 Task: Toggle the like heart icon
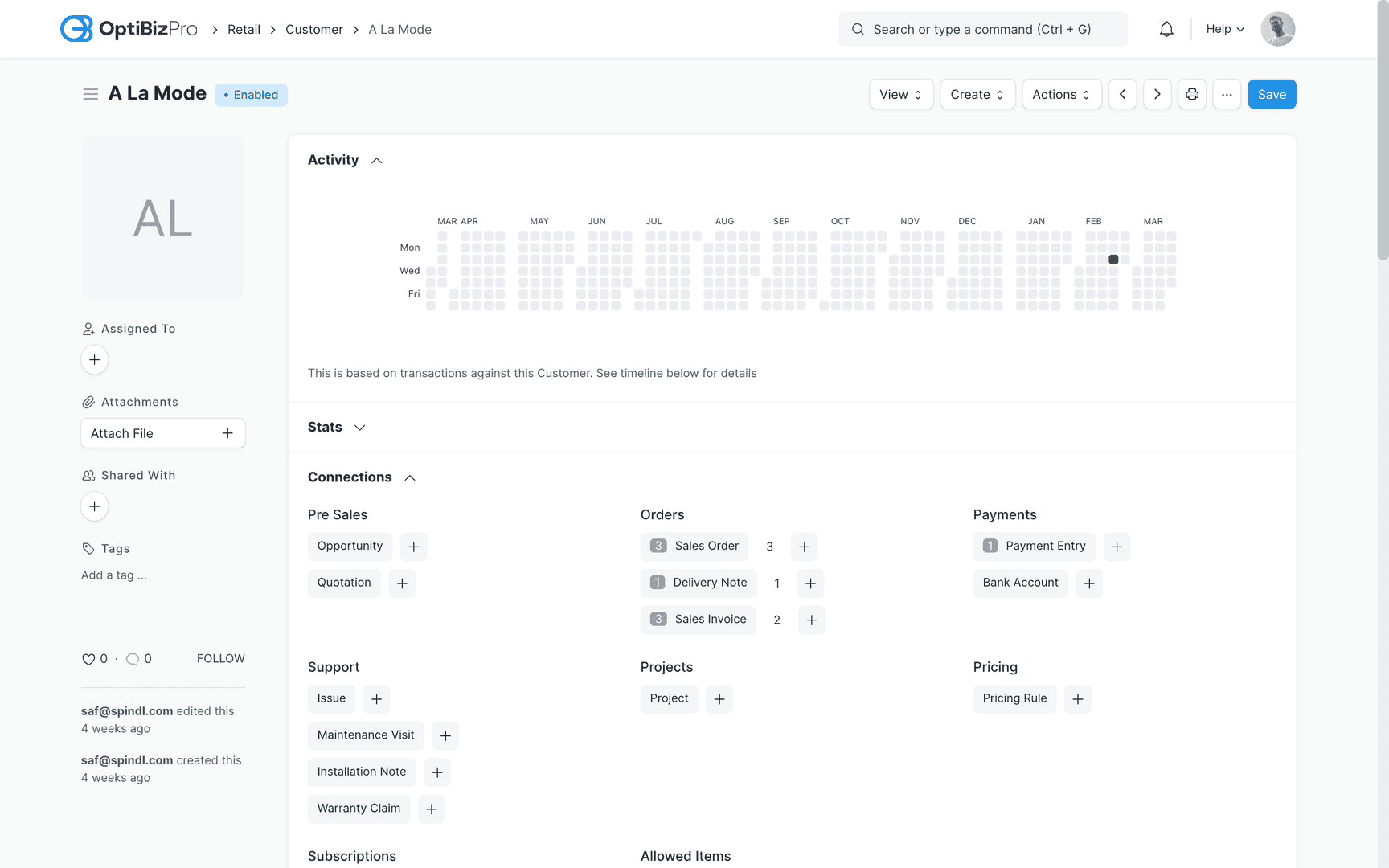(88, 658)
